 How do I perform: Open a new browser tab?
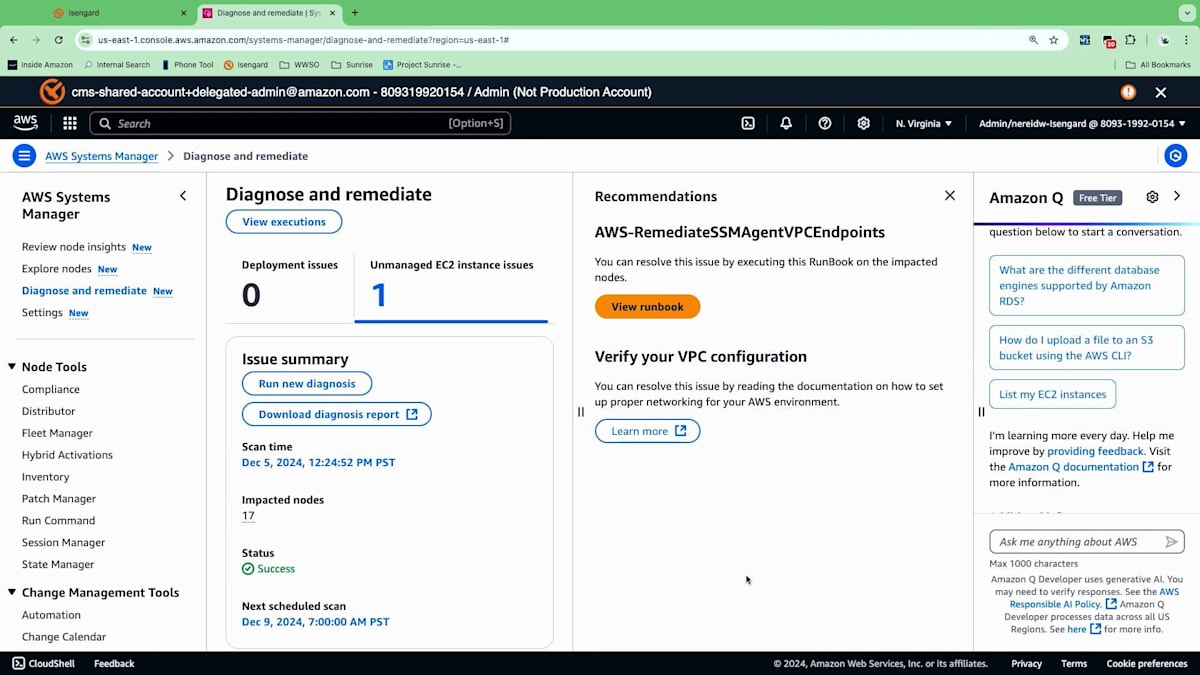355,13
